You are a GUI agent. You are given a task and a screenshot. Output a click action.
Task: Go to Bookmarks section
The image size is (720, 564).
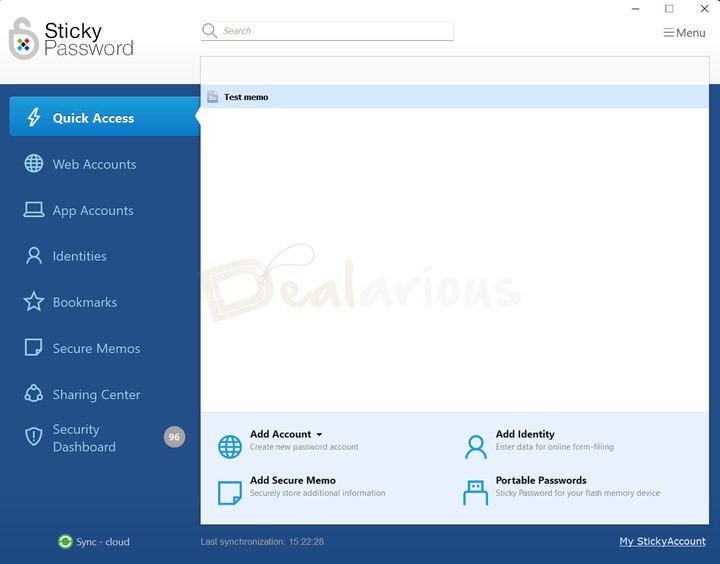pos(85,302)
